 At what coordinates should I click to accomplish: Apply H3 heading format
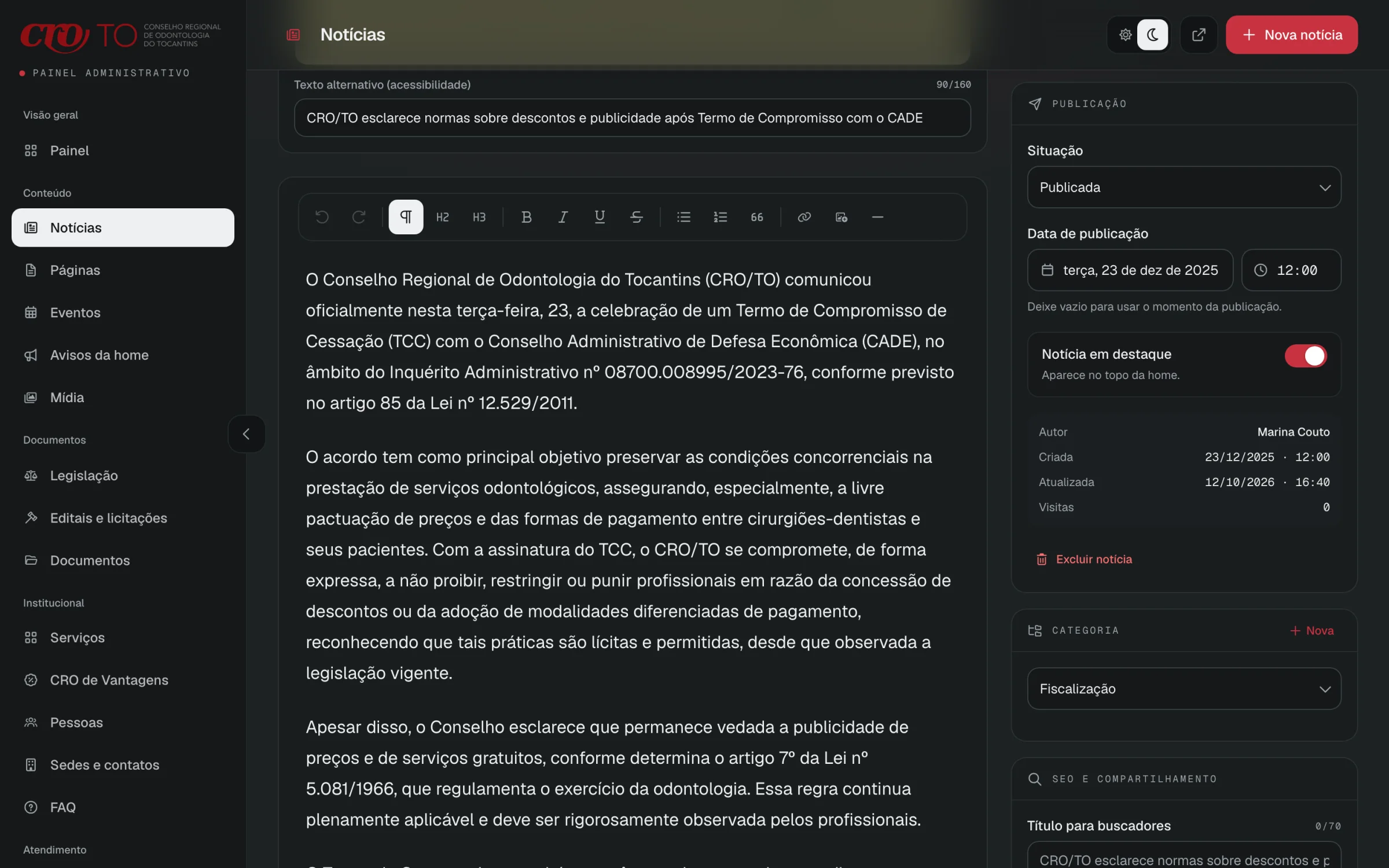(x=479, y=217)
